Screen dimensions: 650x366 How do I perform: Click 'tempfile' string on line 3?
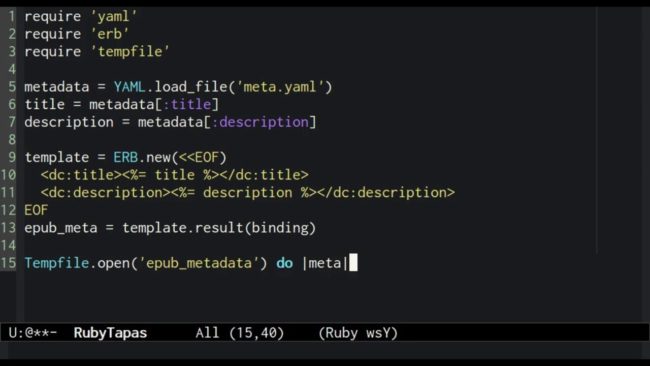pyautogui.click(x=130, y=52)
